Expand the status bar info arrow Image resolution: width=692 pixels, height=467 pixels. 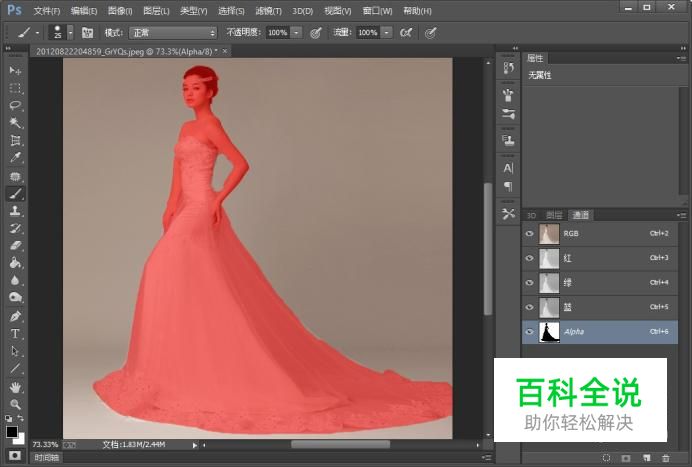(195, 445)
